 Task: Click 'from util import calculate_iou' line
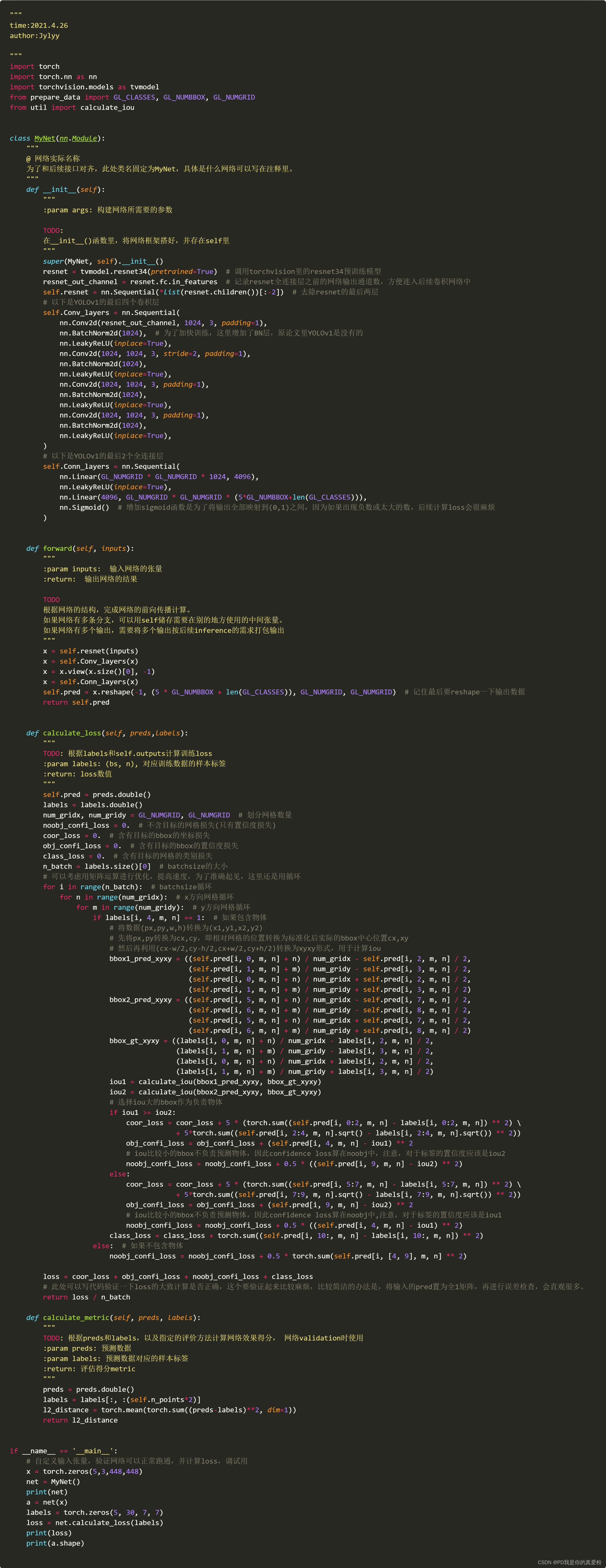coord(72,108)
